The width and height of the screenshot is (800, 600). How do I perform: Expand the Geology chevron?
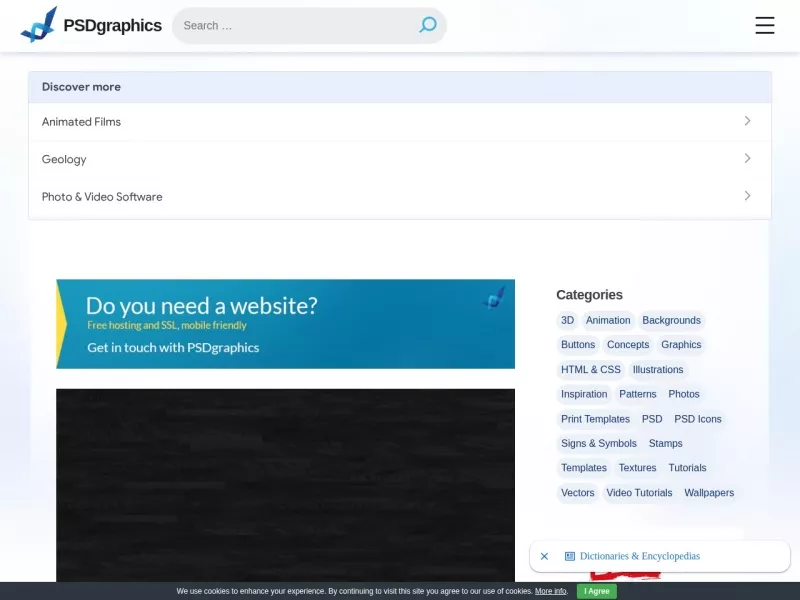coord(747,159)
